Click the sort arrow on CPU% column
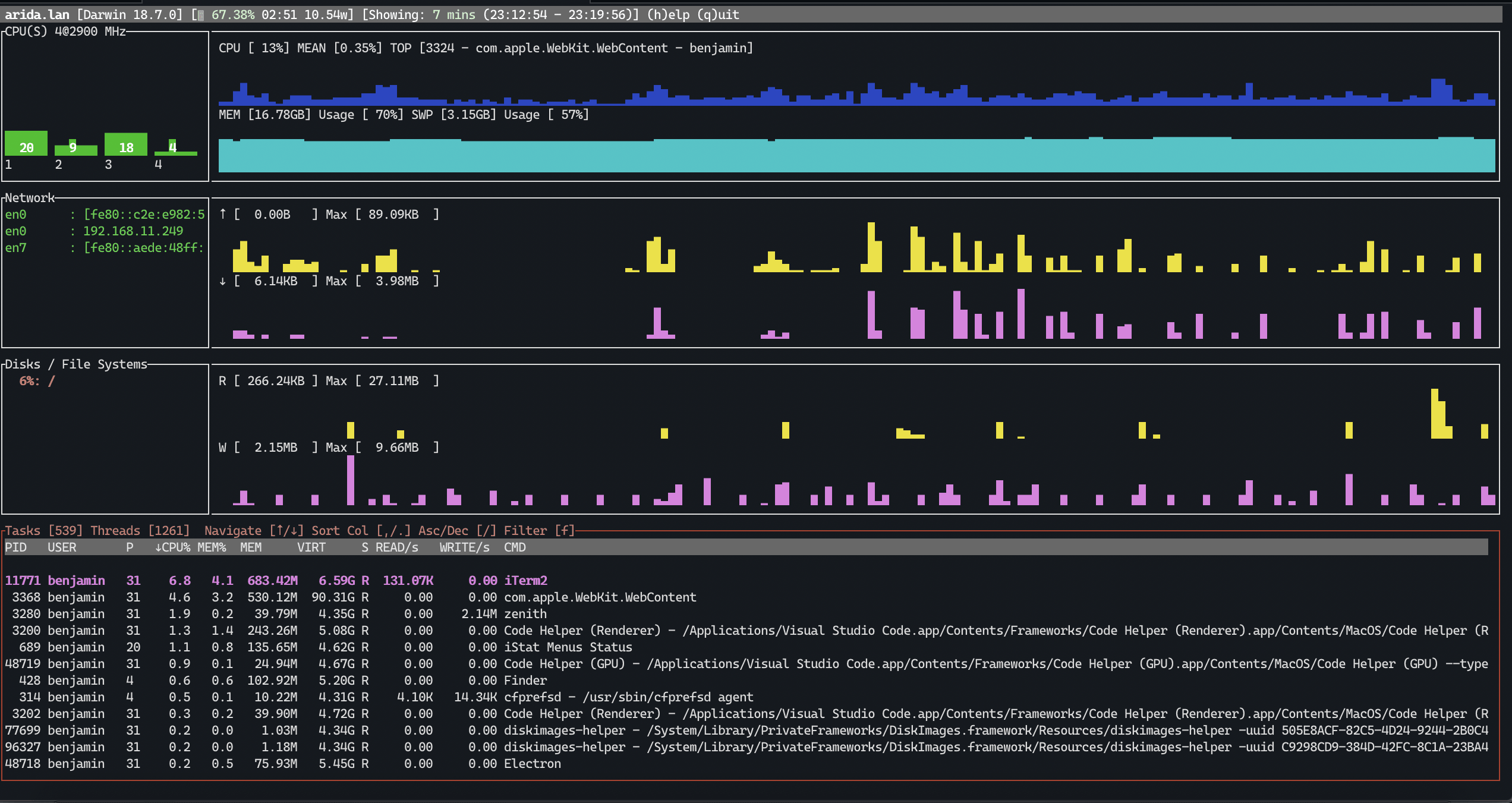 tap(158, 547)
